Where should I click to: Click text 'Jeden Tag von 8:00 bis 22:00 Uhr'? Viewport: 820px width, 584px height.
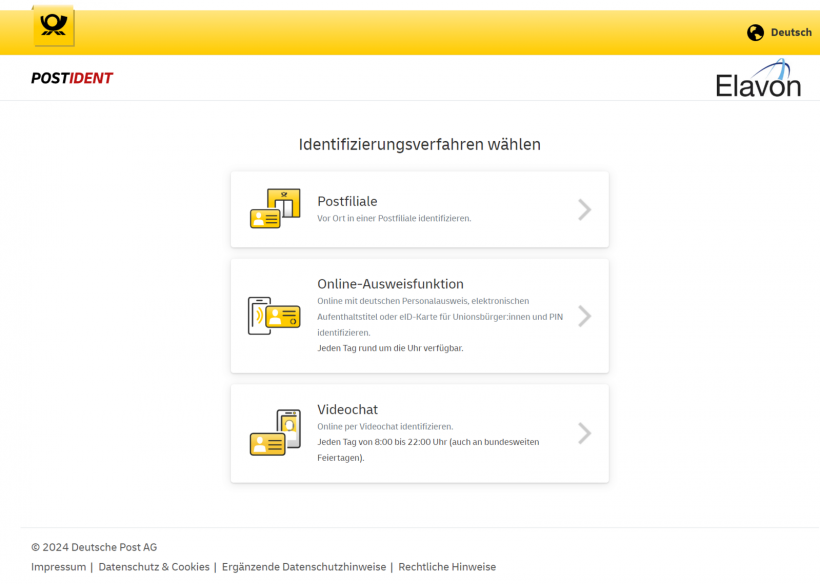(382, 442)
